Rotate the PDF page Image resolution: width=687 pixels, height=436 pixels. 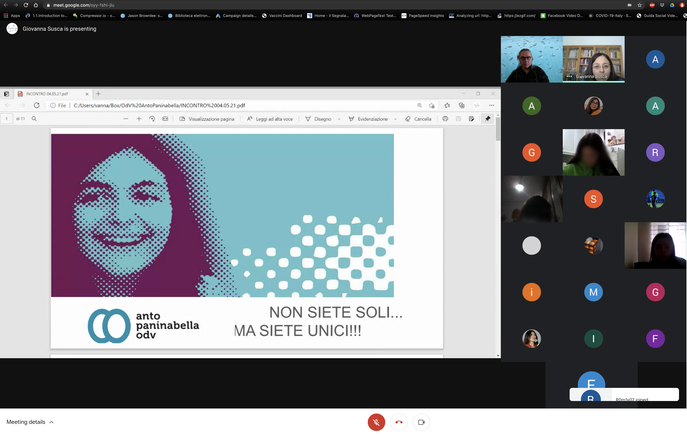pyautogui.click(x=152, y=119)
